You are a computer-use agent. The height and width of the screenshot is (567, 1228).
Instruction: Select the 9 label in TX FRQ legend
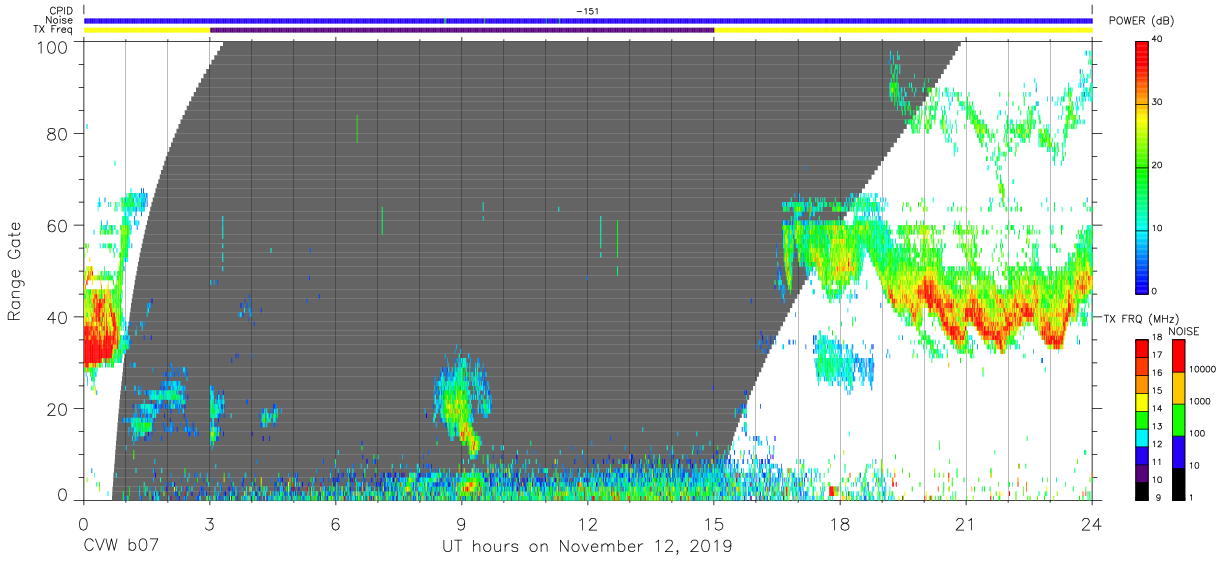click(1160, 497)
